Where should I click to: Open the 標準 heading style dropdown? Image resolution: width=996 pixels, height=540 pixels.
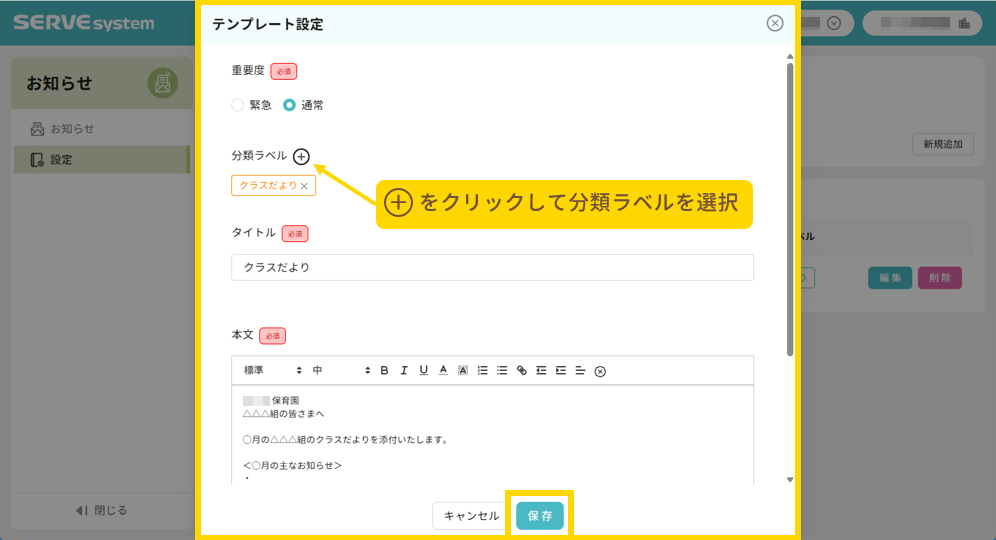tap(272, 371)
